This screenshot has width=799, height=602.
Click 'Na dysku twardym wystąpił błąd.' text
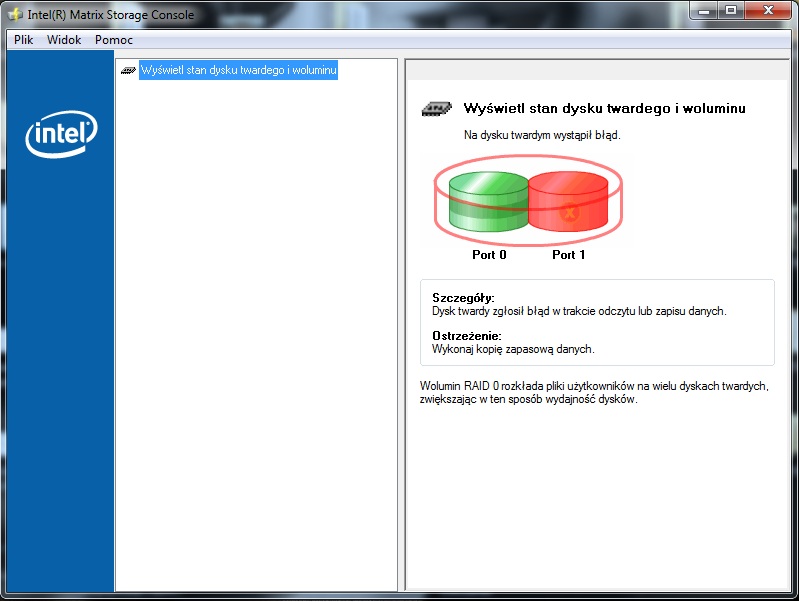(542, 135)
